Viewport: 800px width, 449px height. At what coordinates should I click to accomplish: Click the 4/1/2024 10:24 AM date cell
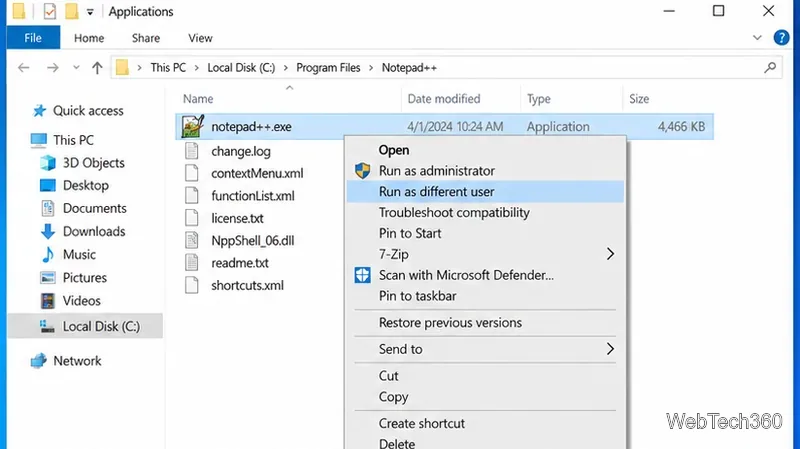455,127
